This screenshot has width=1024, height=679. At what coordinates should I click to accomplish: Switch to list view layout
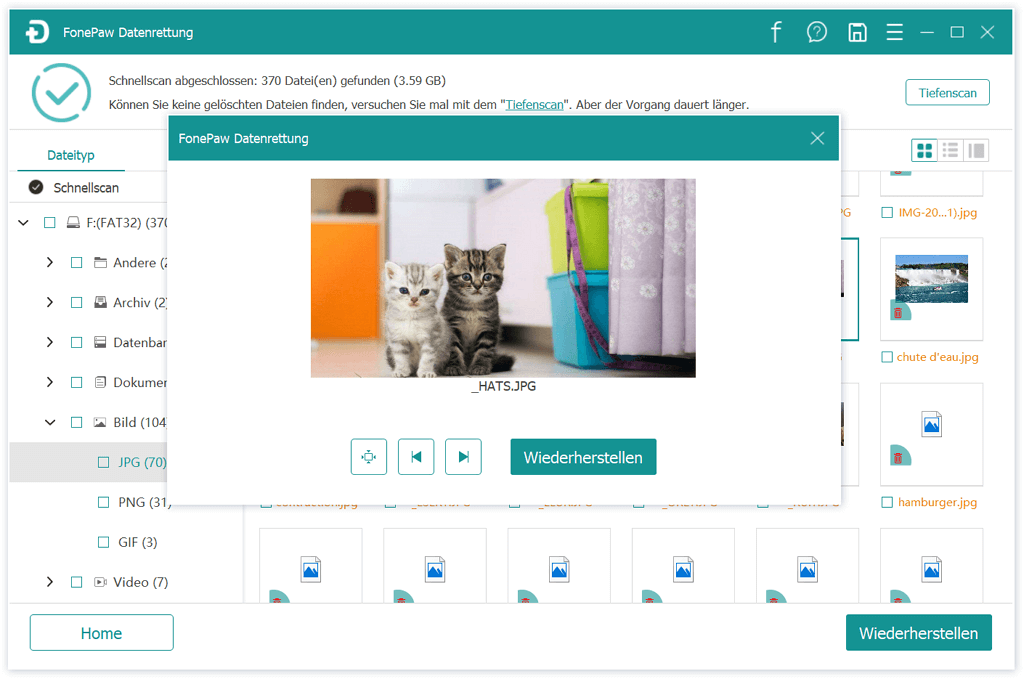point(951,151)
